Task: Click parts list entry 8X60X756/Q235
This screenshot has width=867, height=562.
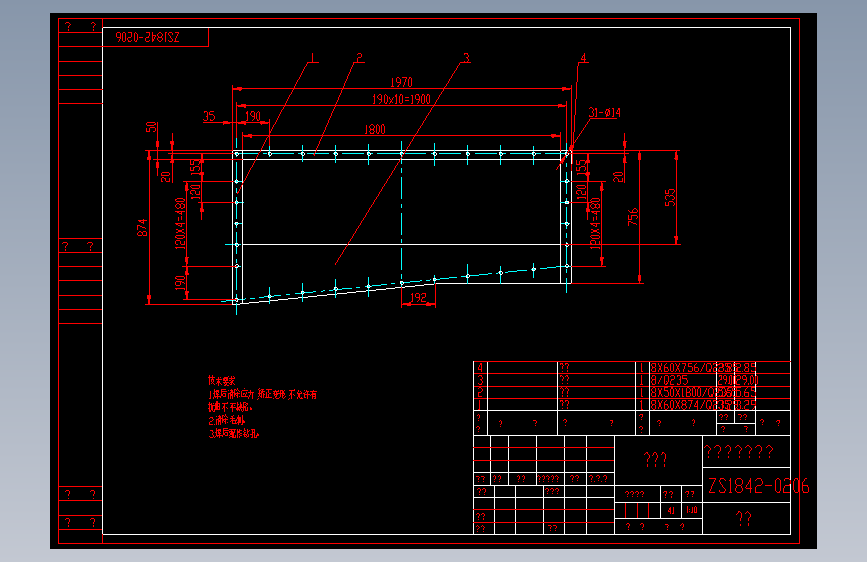Action: pos(692,367)
